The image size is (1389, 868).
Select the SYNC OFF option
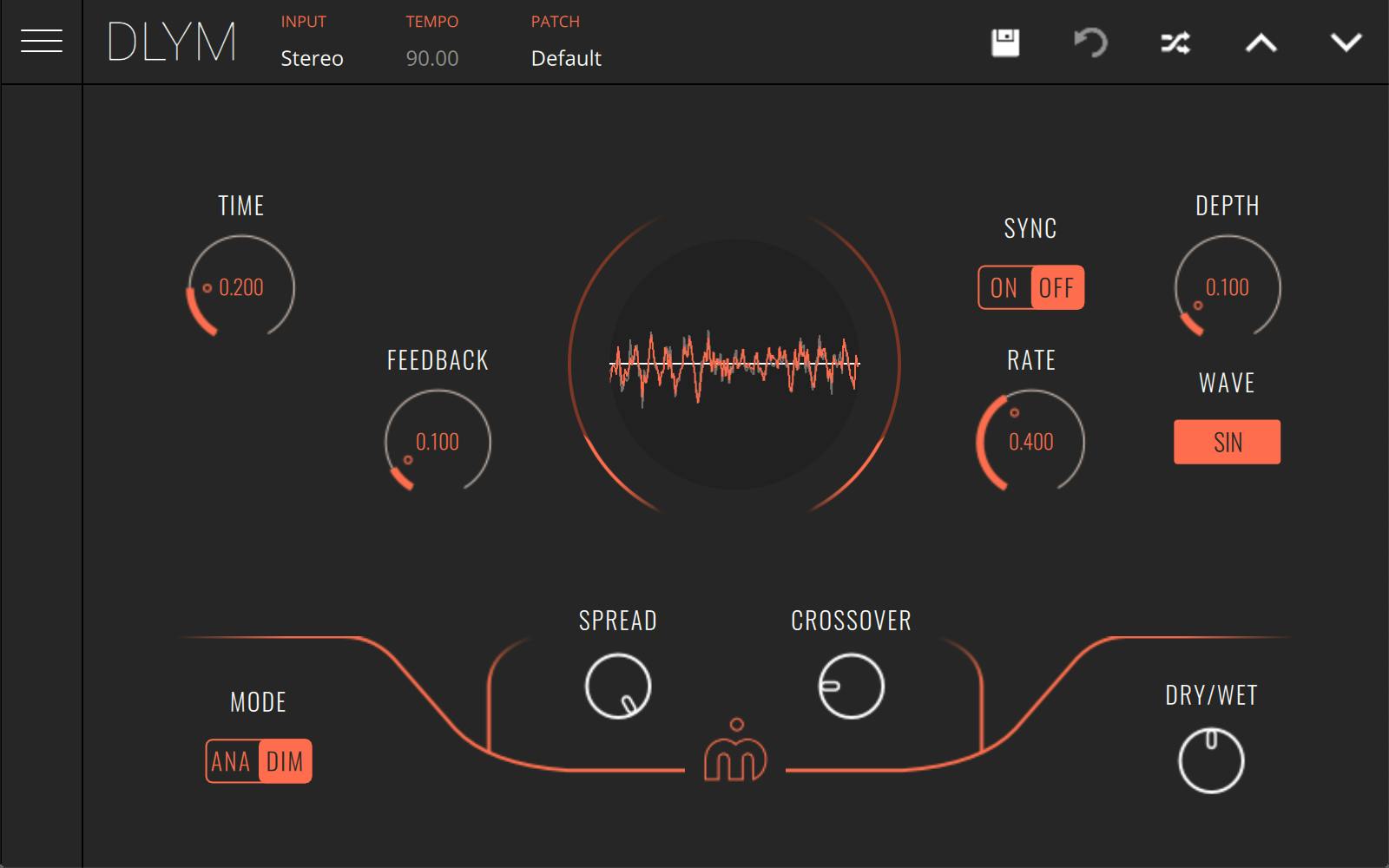1056,287
